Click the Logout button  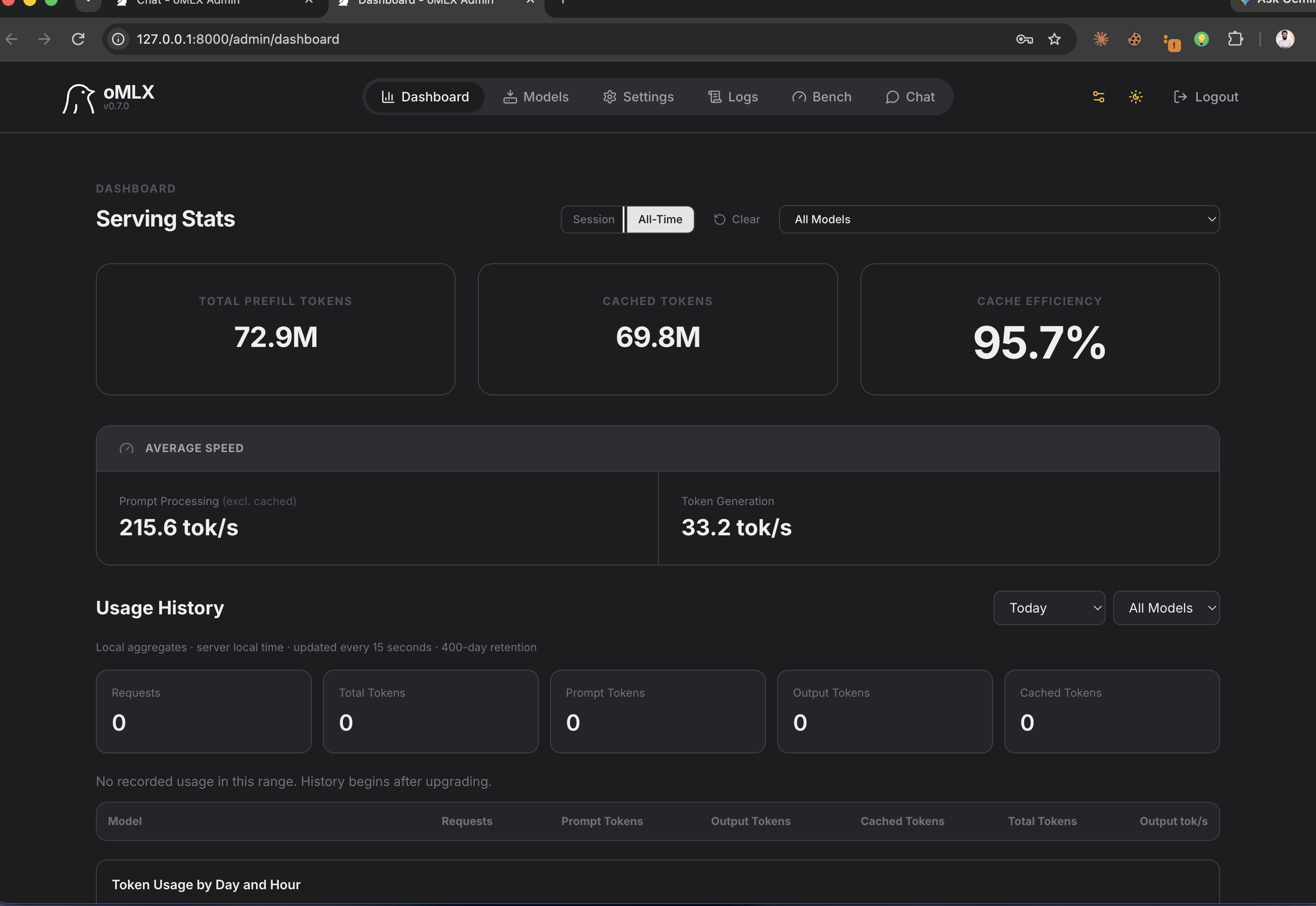[1206, 97]
